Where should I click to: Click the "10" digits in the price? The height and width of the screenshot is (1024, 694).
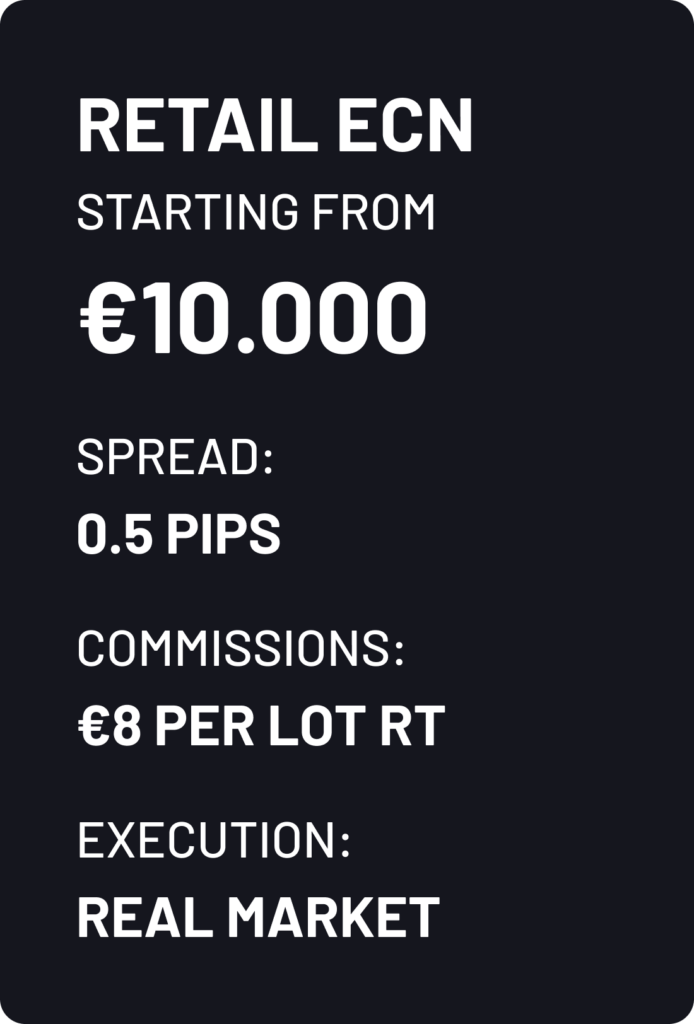[x=178, y=320]
